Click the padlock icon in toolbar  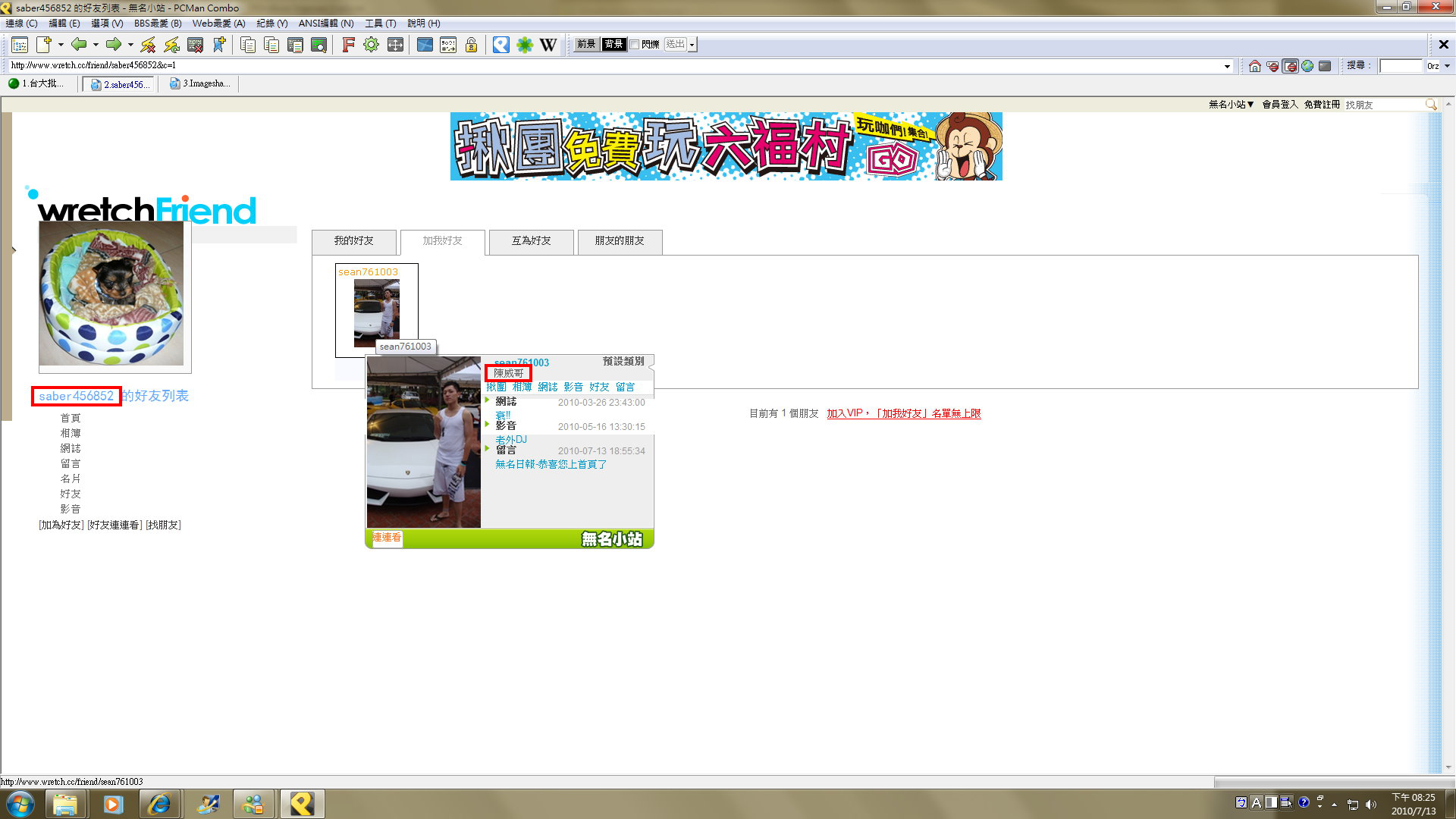tap(471, 45)
